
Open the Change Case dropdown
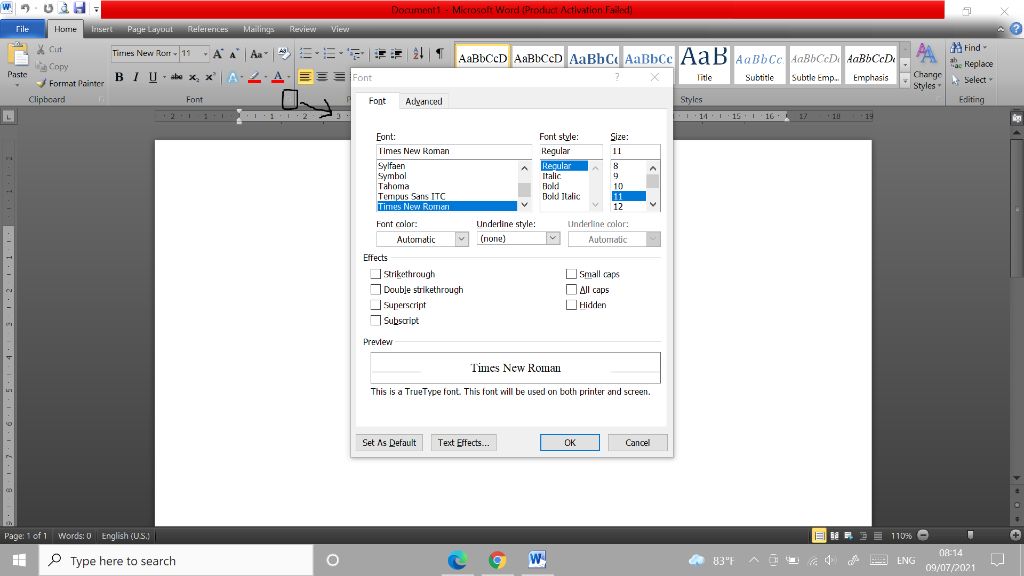[x=259, y=54]
